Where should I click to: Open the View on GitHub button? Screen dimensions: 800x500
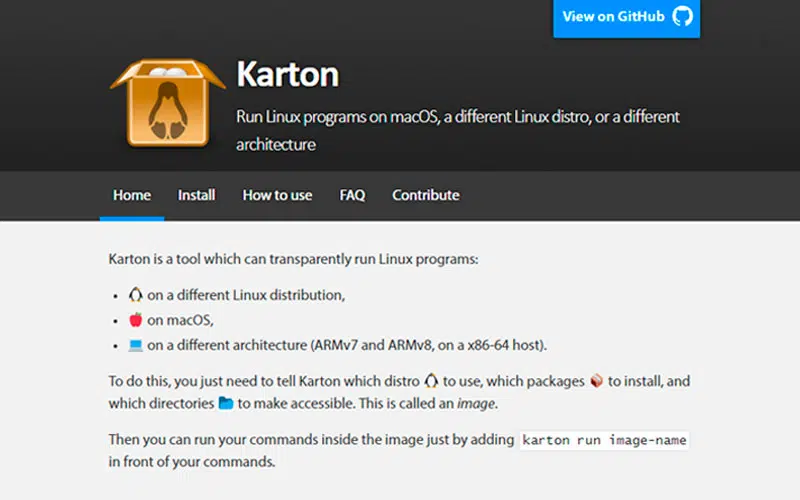[x=627, y=18]
